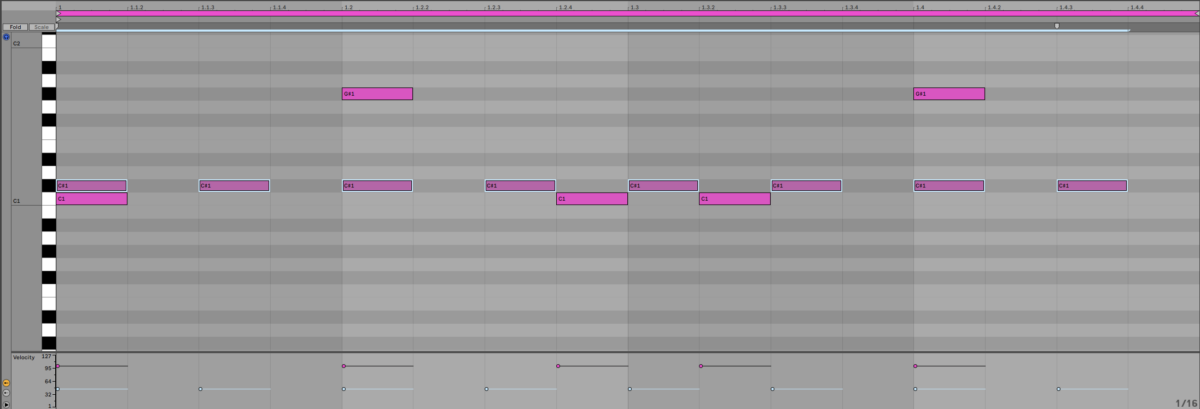Select the C#1 note starting at beat 1
This screenshot has height=409, width=1200.
tap(92, 185)
